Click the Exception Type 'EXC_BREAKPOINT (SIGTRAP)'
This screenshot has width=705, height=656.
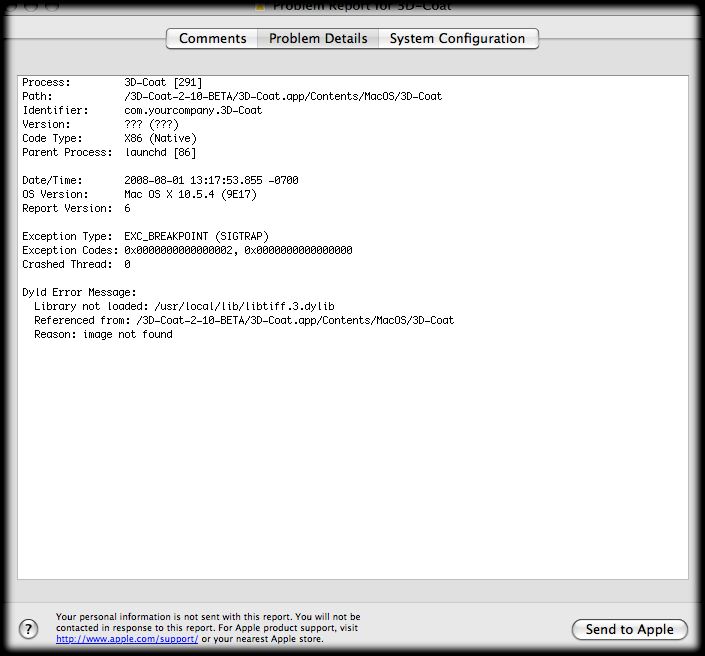click(x=196, y=236)
